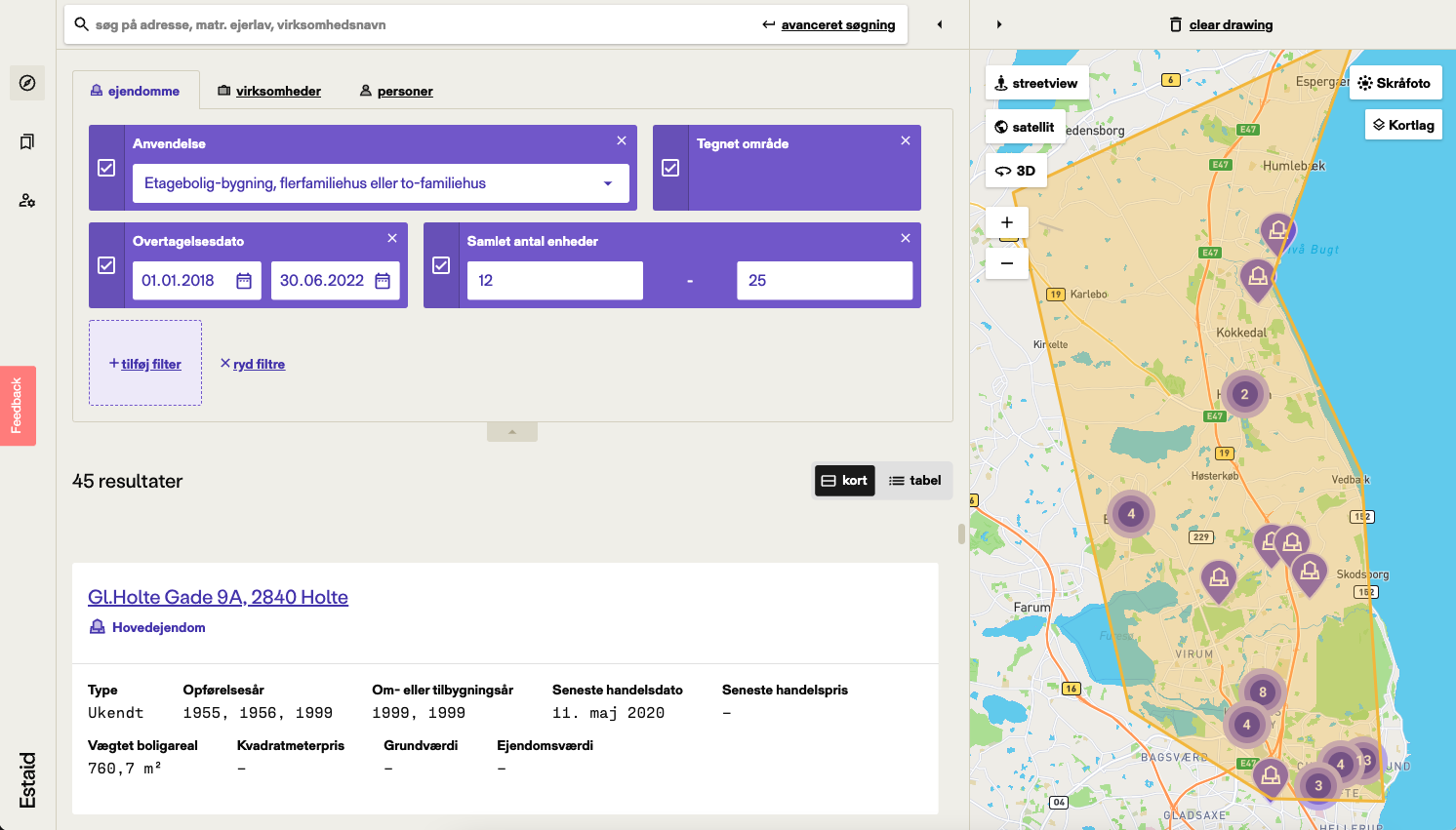
Task: Remove the Samlet antal enheder filter
Action: point(906,238)
